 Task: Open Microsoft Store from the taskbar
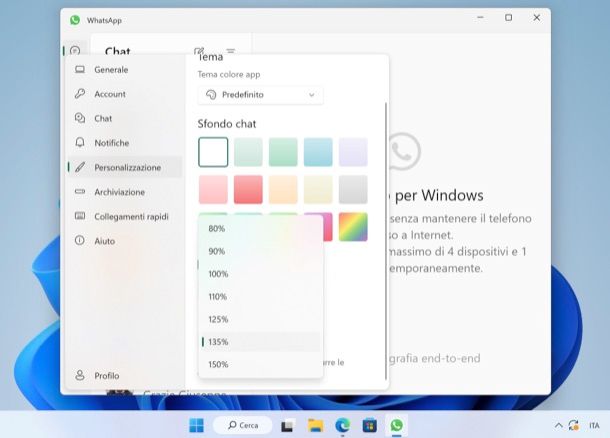coord(370,425)
